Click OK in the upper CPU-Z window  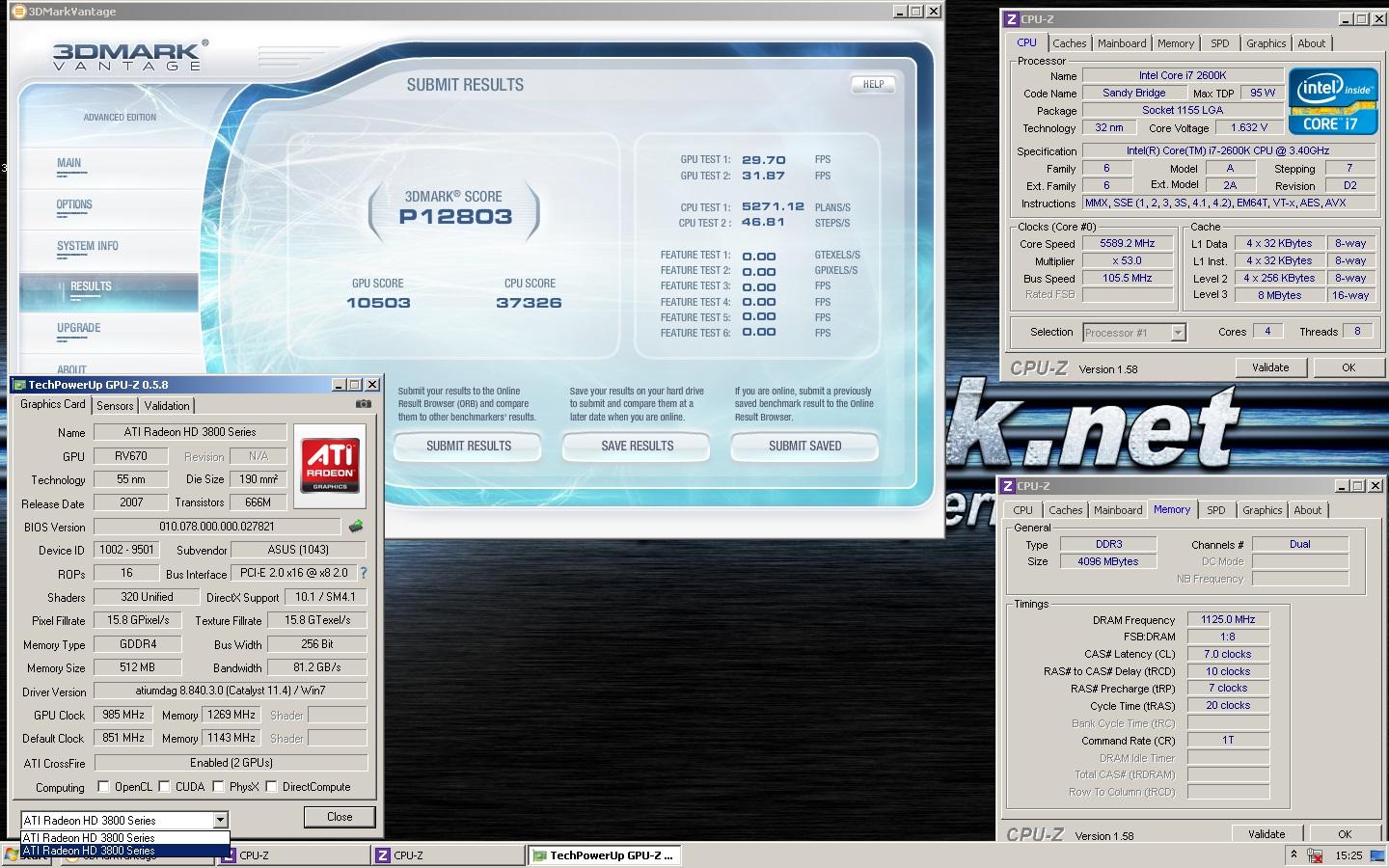point(1348,367)
